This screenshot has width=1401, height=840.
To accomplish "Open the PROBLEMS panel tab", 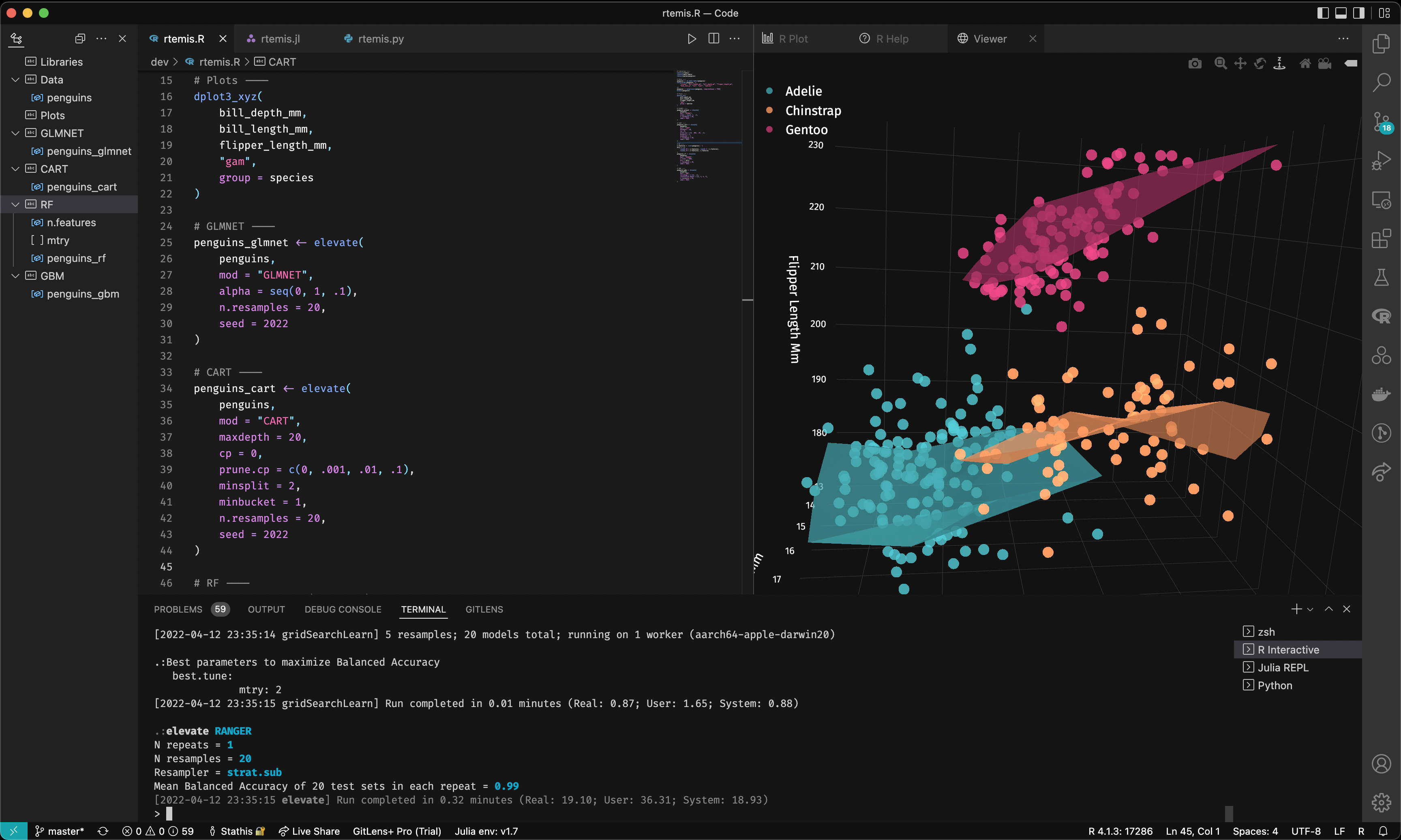I will click(178, 609).
